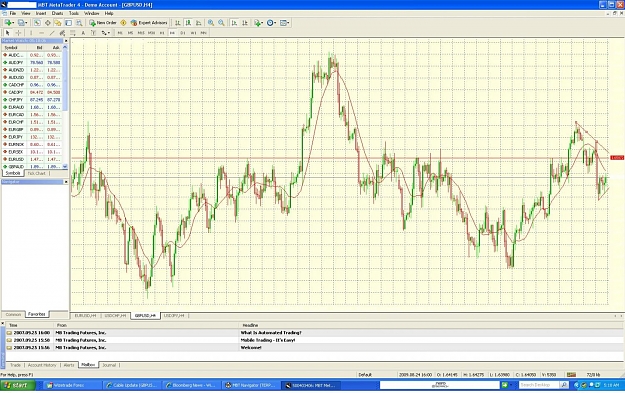The image size is (625, 393).
Task: Open the Tools menu
Action: [x=74, y=13]
